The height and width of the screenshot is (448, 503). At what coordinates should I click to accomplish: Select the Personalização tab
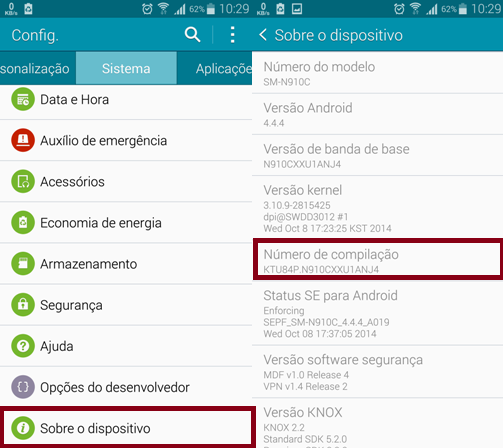click(x=38, y=68)
